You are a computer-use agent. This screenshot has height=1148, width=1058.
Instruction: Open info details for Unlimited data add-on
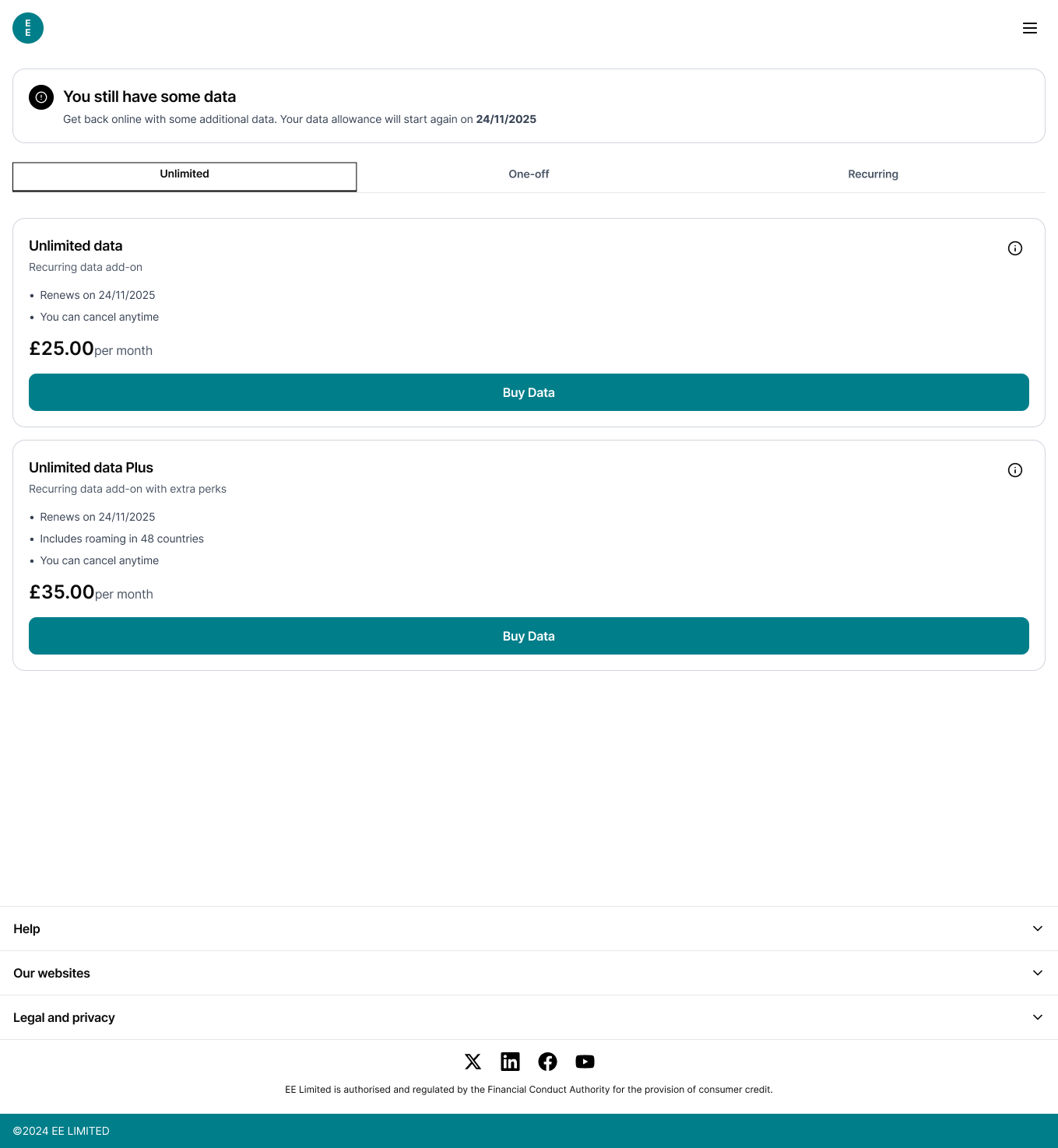pos(1015,248)
